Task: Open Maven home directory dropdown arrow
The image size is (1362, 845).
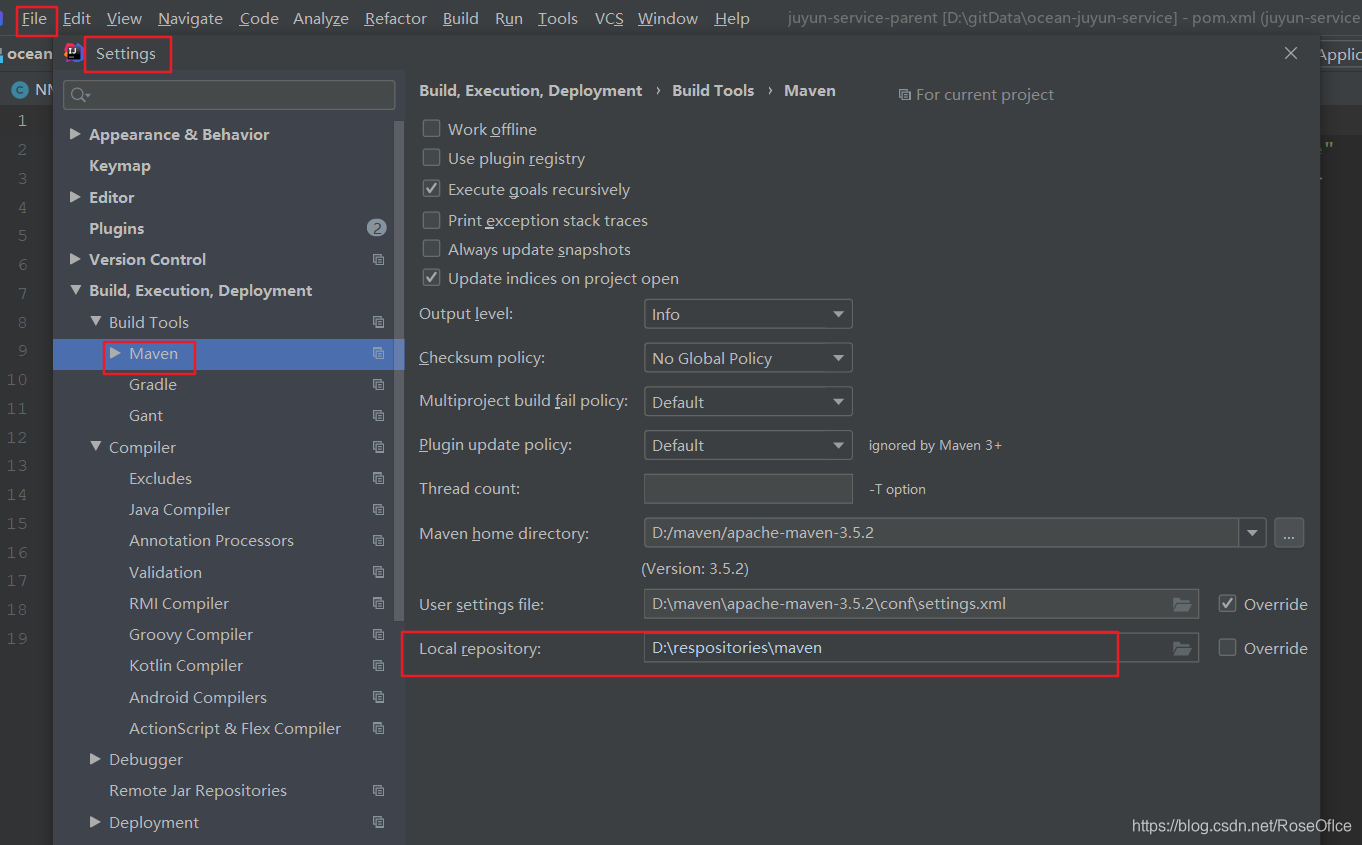Action: 1253,533
